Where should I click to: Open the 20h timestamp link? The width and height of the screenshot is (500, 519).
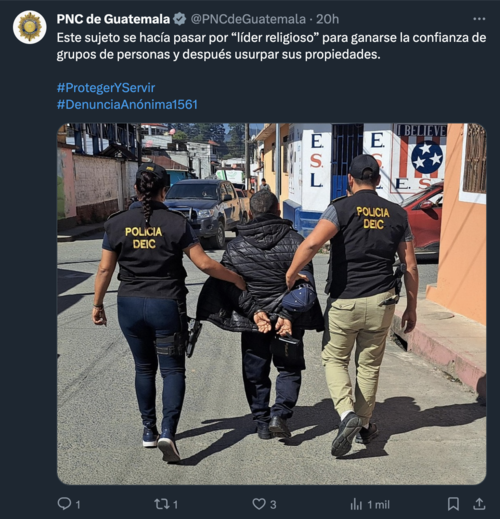[327, 19]
